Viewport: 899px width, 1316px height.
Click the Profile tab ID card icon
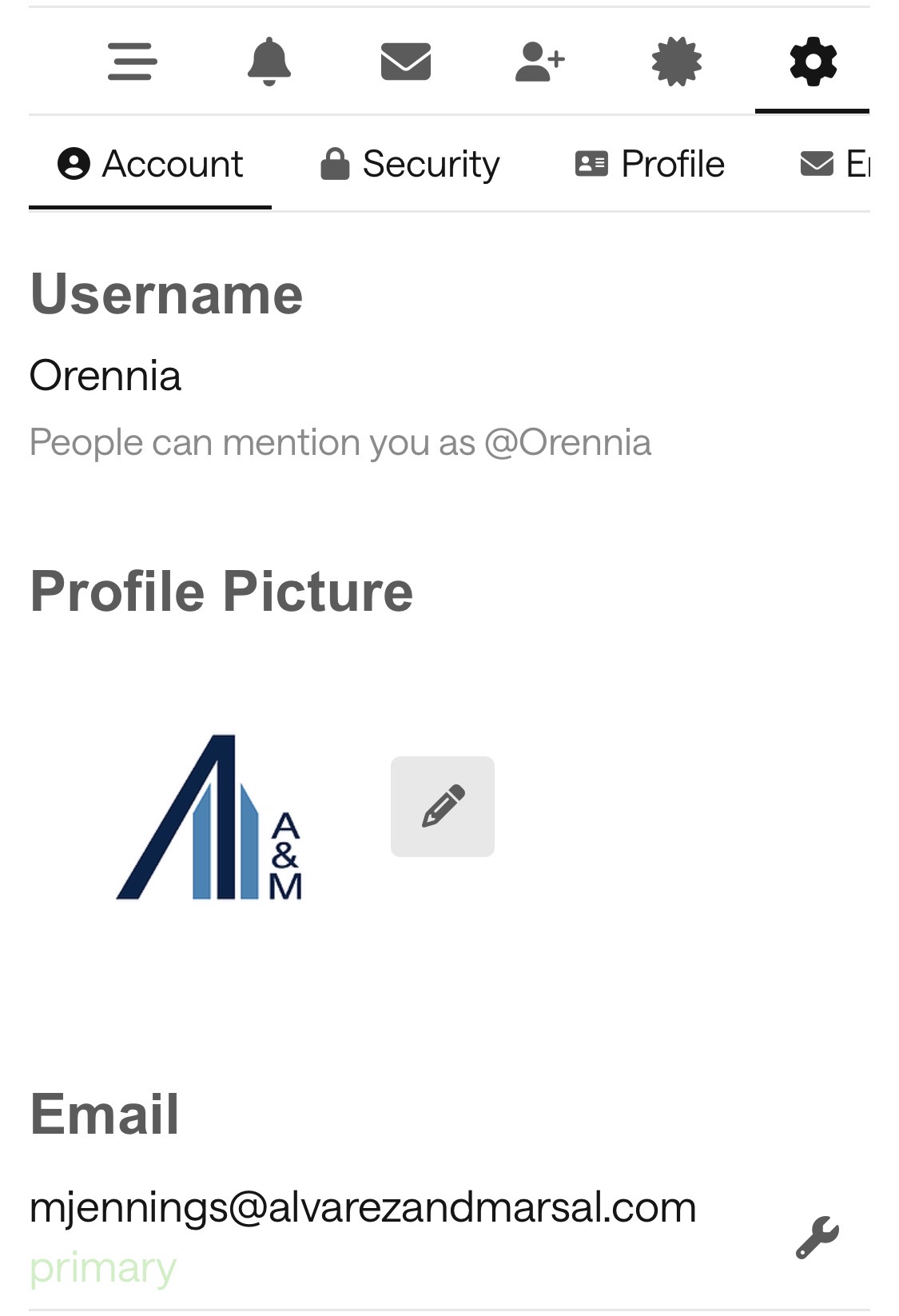pos(591,164)
